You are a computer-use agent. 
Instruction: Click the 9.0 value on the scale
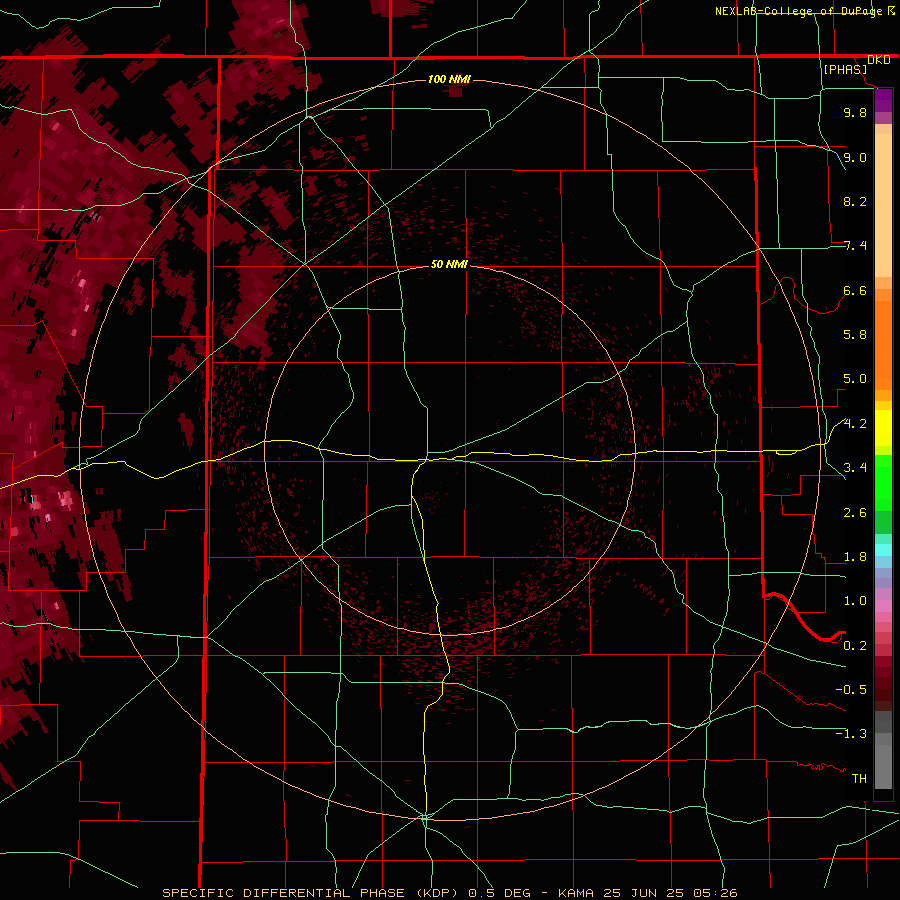[855, 157]
